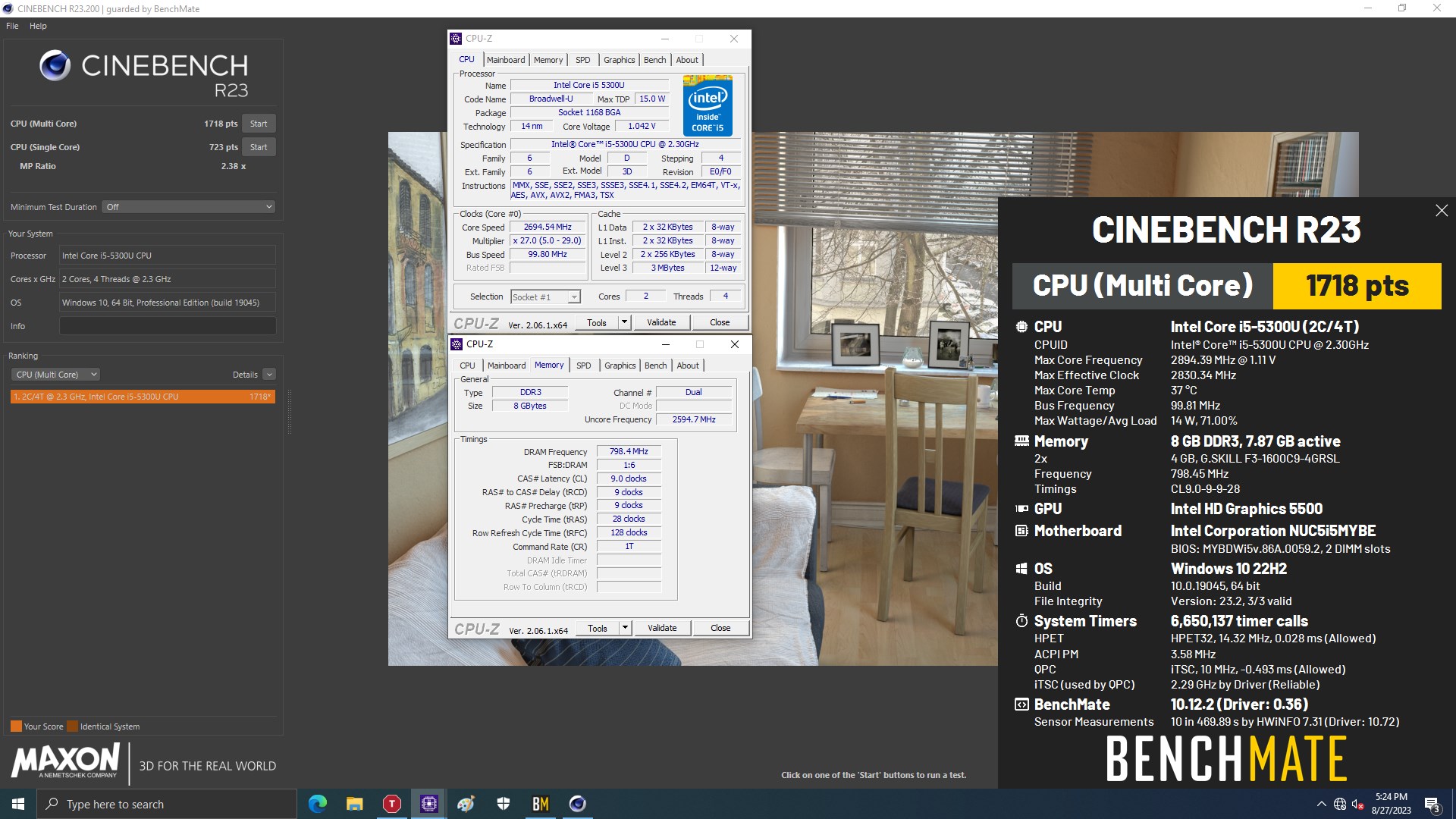Viewport: 1456px width, 819px height.
Task: Click Validate in lower CPU-Z window
Action: pos(662,628)
